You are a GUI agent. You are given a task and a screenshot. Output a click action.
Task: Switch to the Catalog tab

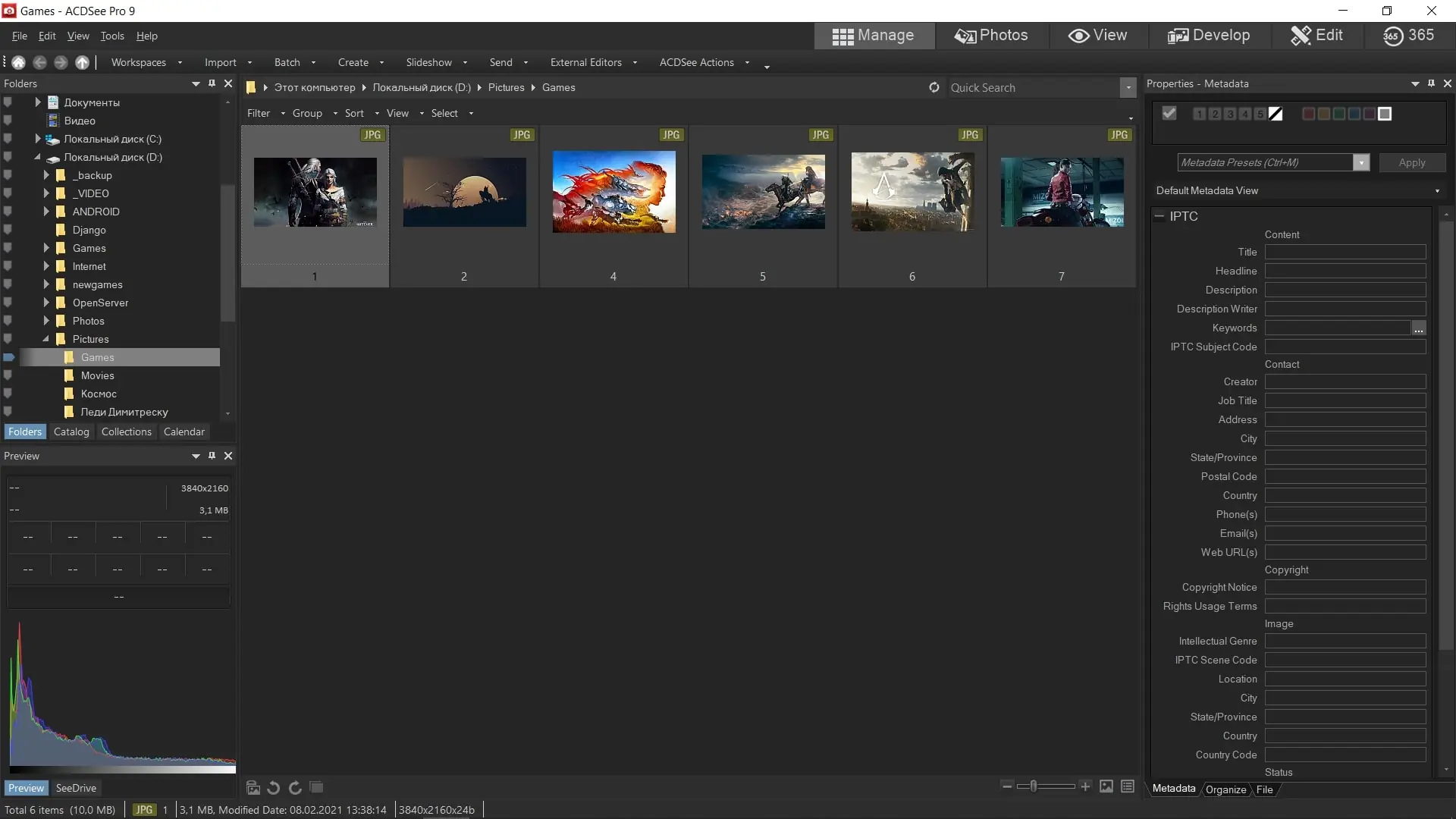click(x=71, y=431)
